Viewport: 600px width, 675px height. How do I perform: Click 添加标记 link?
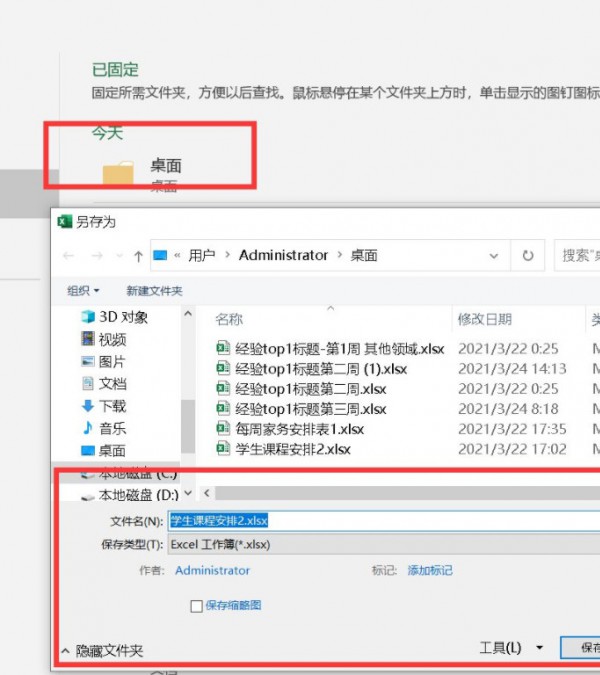[430, 570]
